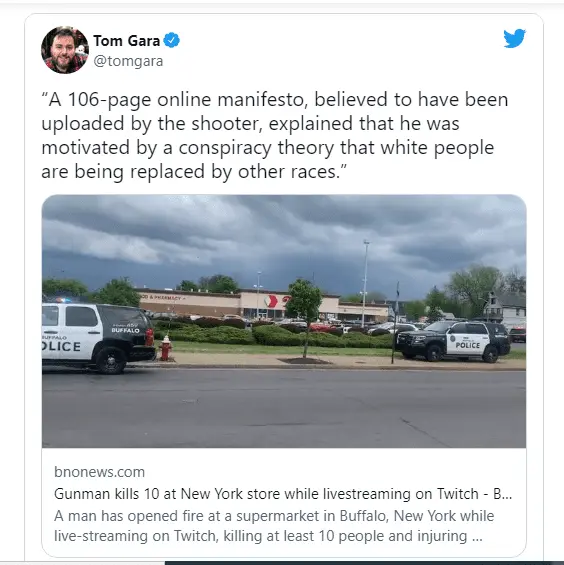Viewport: 564px width, 565px height.
Task: Open the Tom Gara display name
Action: click(126, 40)
